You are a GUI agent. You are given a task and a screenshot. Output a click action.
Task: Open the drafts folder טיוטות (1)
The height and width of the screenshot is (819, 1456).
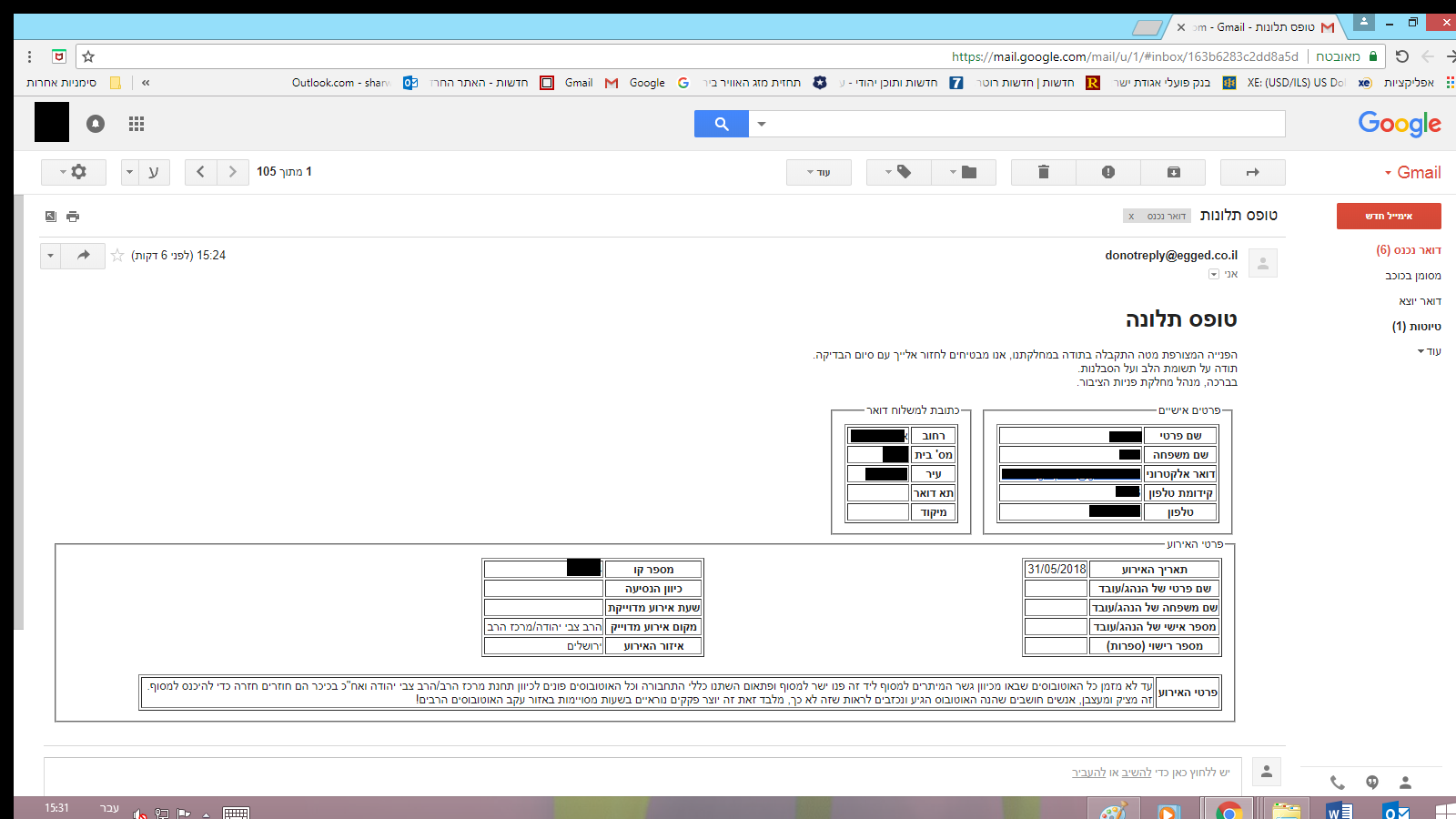coord(1417,326)
